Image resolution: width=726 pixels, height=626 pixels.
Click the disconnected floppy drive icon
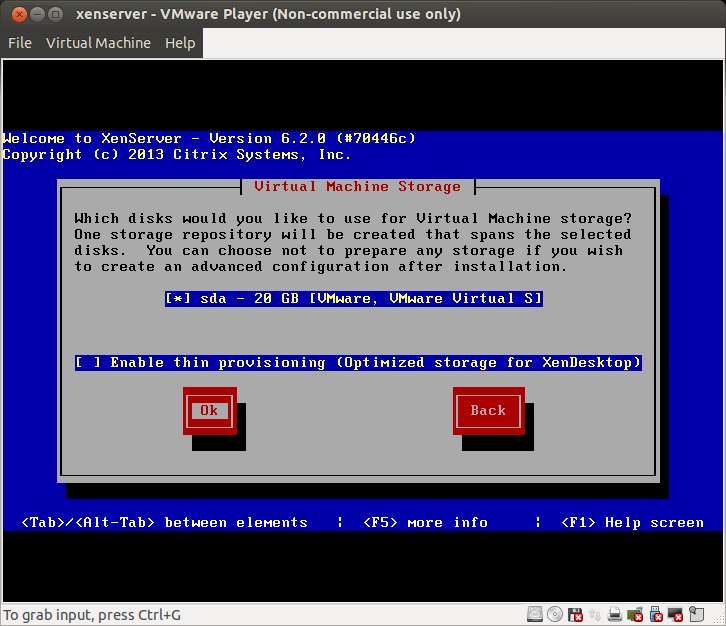576,614
